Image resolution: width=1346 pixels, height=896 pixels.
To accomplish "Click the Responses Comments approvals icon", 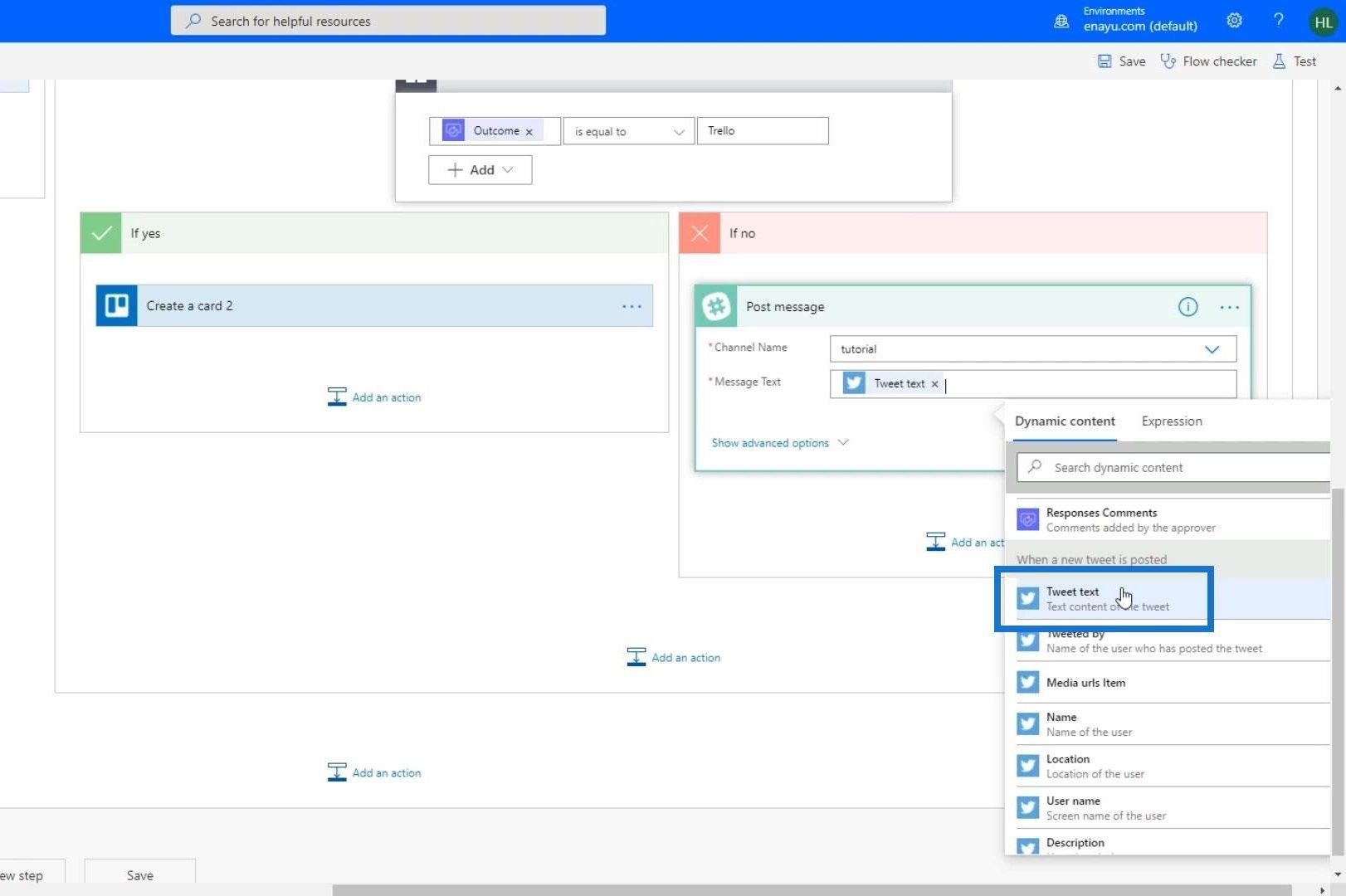I will tap(1027, 519).
